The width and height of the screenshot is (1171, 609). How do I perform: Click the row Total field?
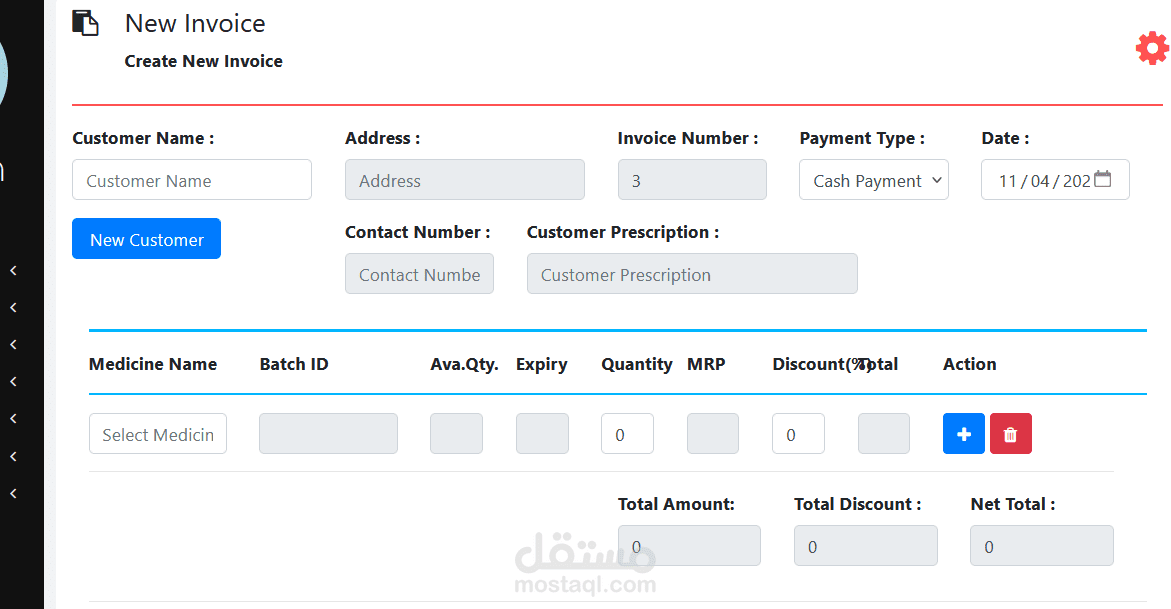coord(884,433)
